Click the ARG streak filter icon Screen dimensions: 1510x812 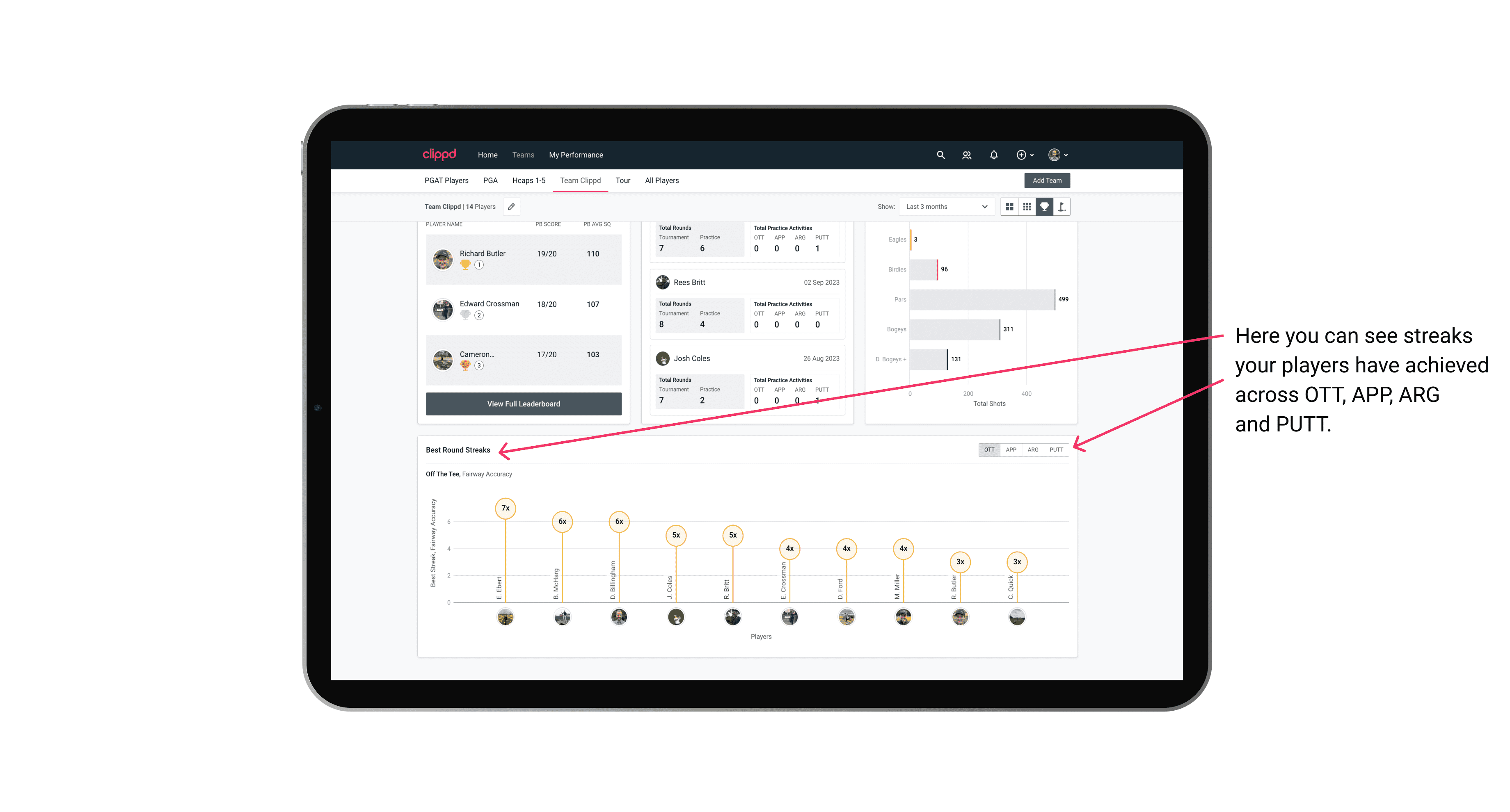1033,449
